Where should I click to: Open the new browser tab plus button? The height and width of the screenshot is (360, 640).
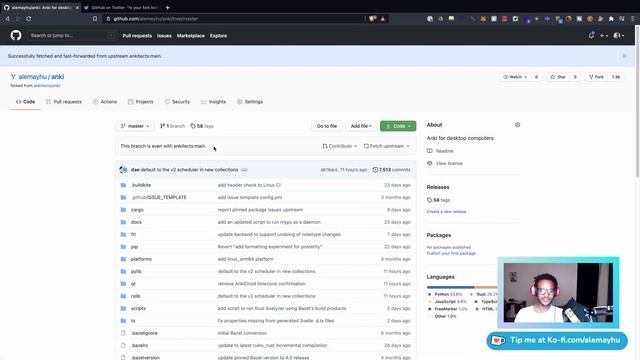coord(167,7)
